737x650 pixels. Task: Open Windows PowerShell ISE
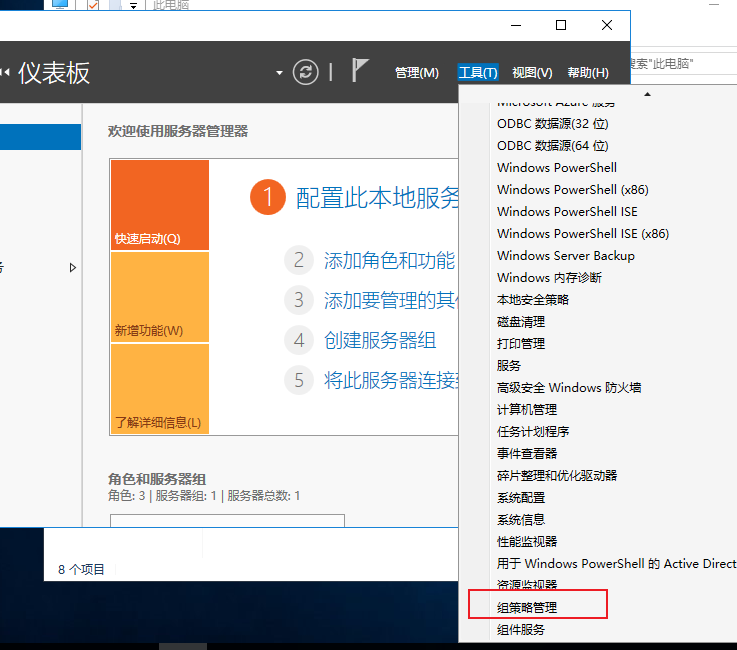coord(567,212)
